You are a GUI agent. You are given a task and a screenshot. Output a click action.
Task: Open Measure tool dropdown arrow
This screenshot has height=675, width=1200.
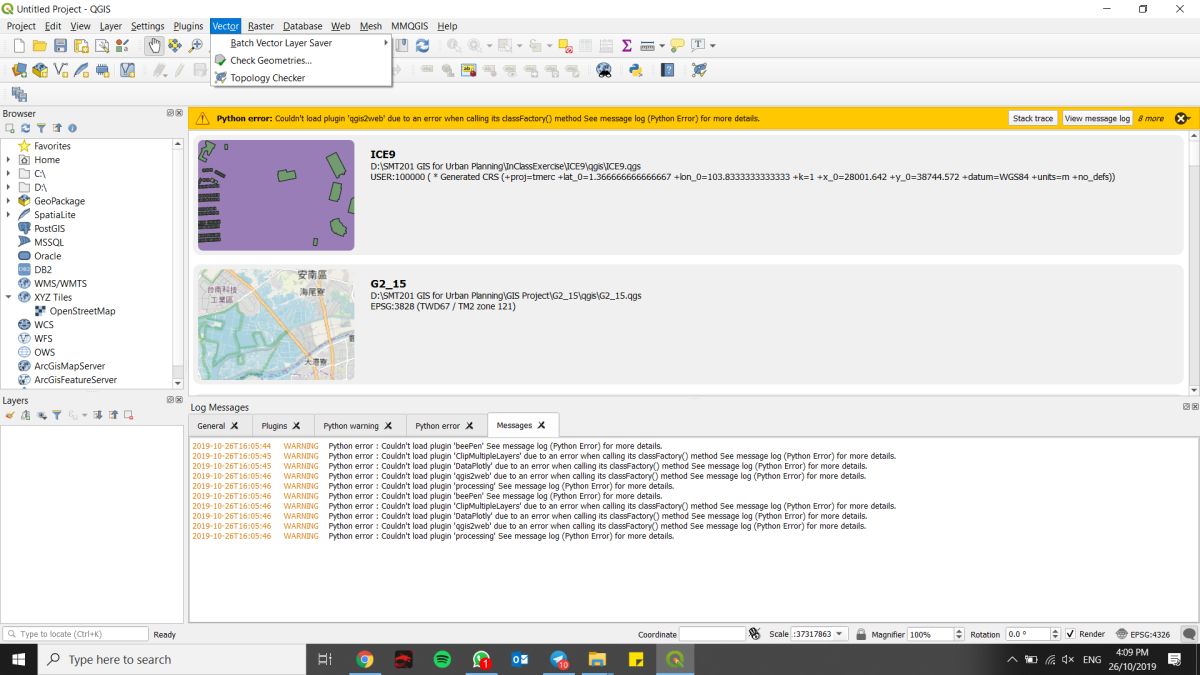(x=661, y=46)
